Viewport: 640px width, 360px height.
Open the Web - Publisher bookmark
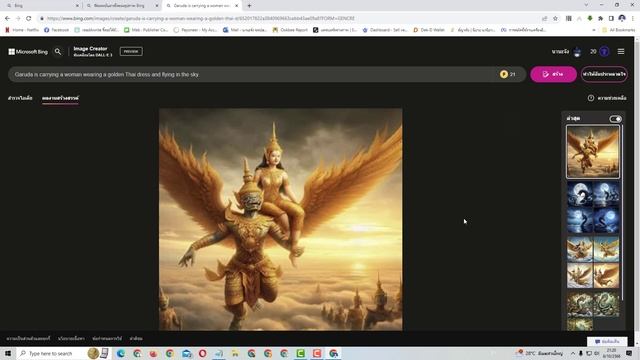click(x=146, y=30)
